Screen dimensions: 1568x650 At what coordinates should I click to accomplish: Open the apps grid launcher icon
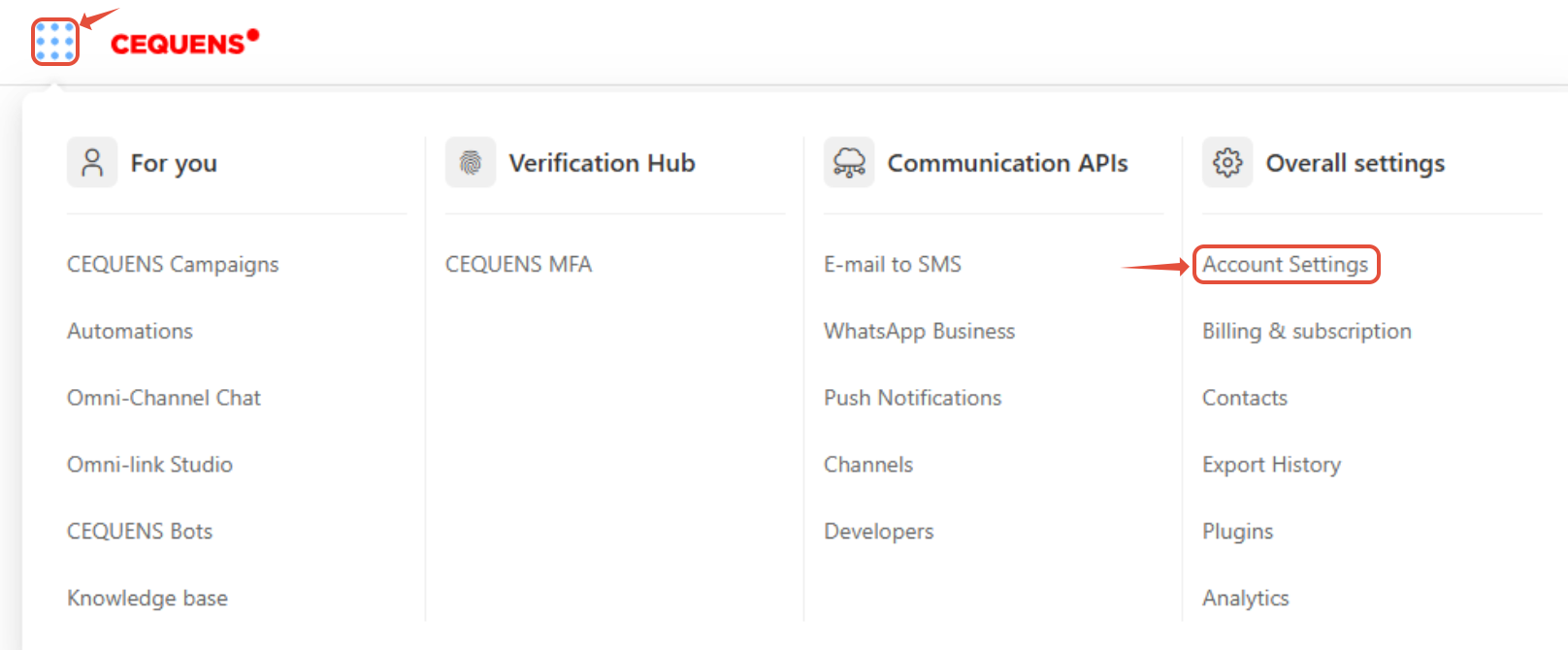point(55,42)
